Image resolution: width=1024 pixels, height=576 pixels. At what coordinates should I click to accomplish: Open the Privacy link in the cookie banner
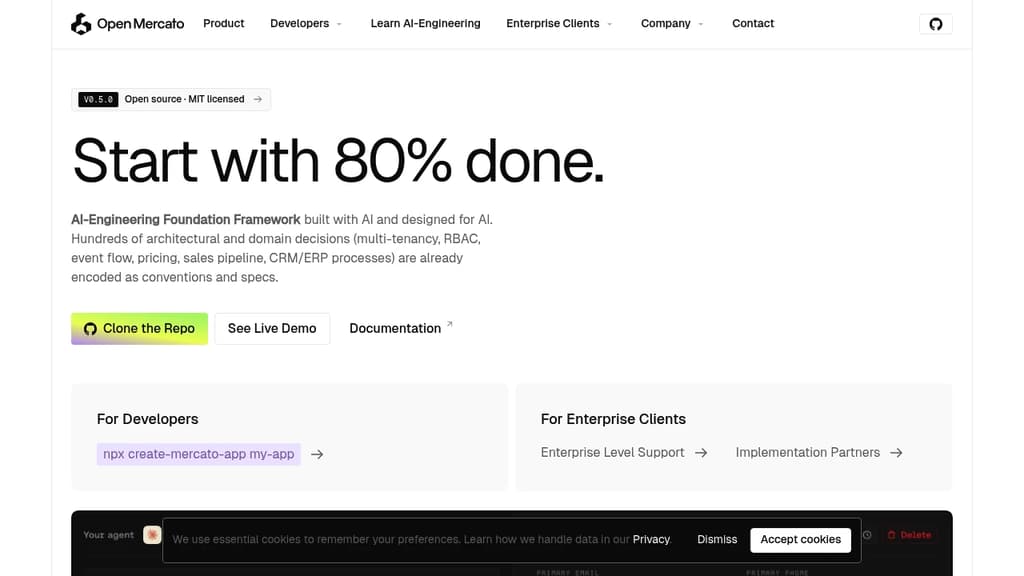point(651,539)
